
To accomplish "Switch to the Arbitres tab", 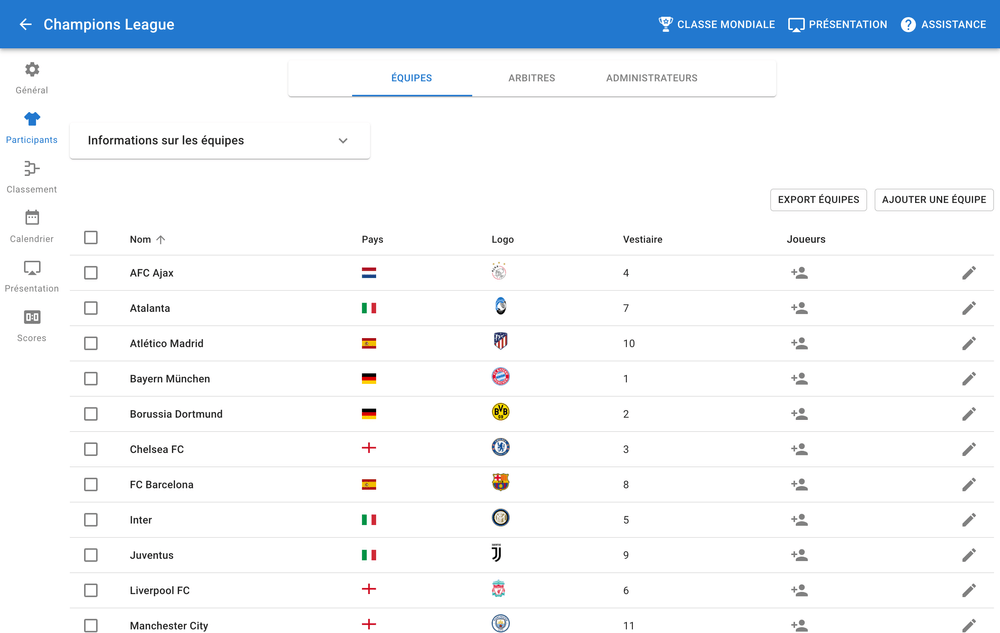I will coord(531,78).
